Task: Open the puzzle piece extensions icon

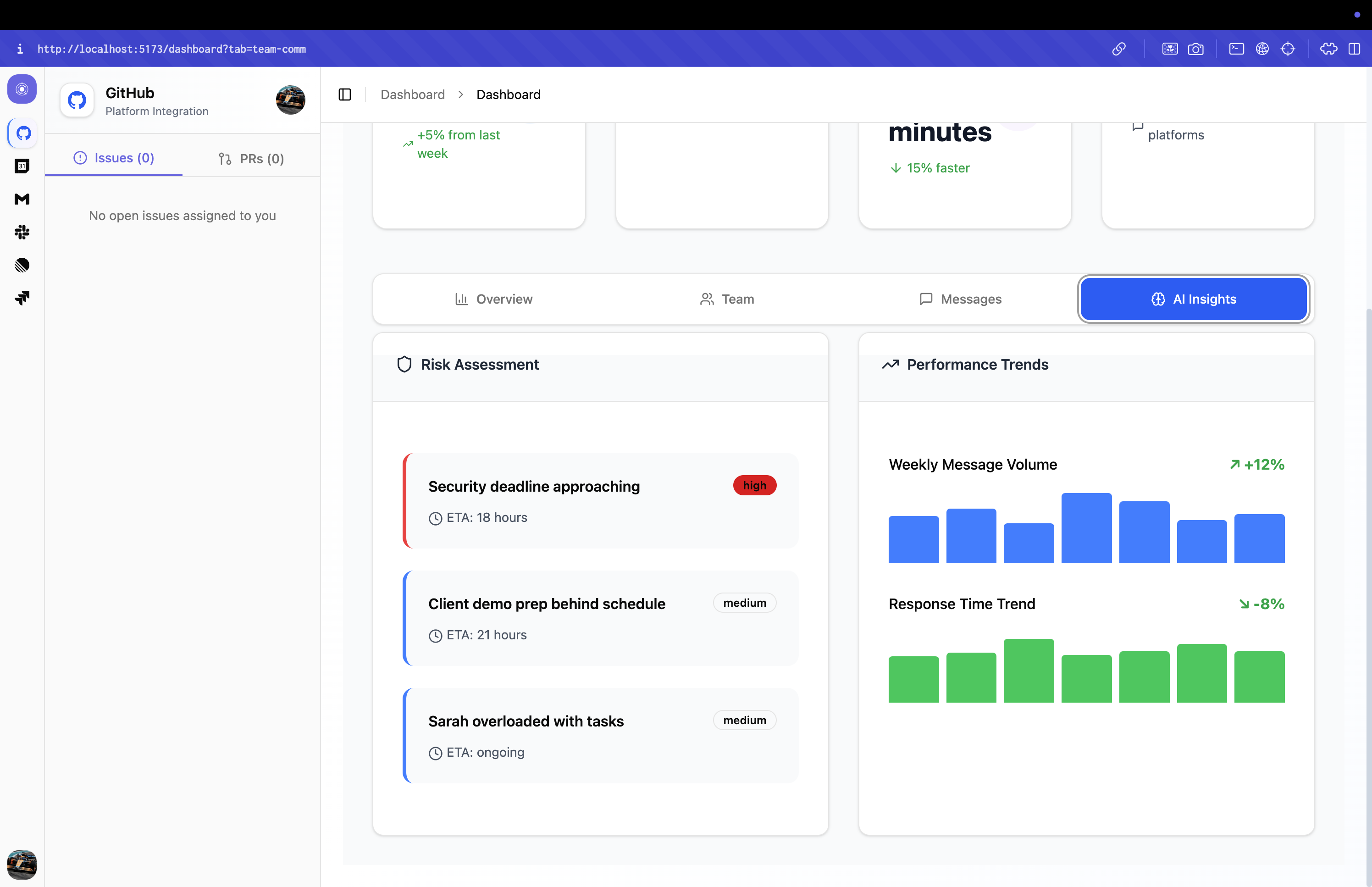Action: coord(1328,49)
